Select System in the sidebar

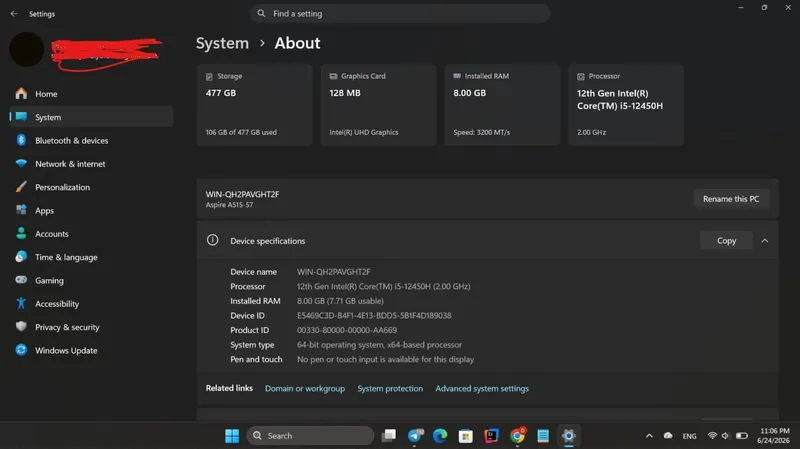tap(91, 117)
